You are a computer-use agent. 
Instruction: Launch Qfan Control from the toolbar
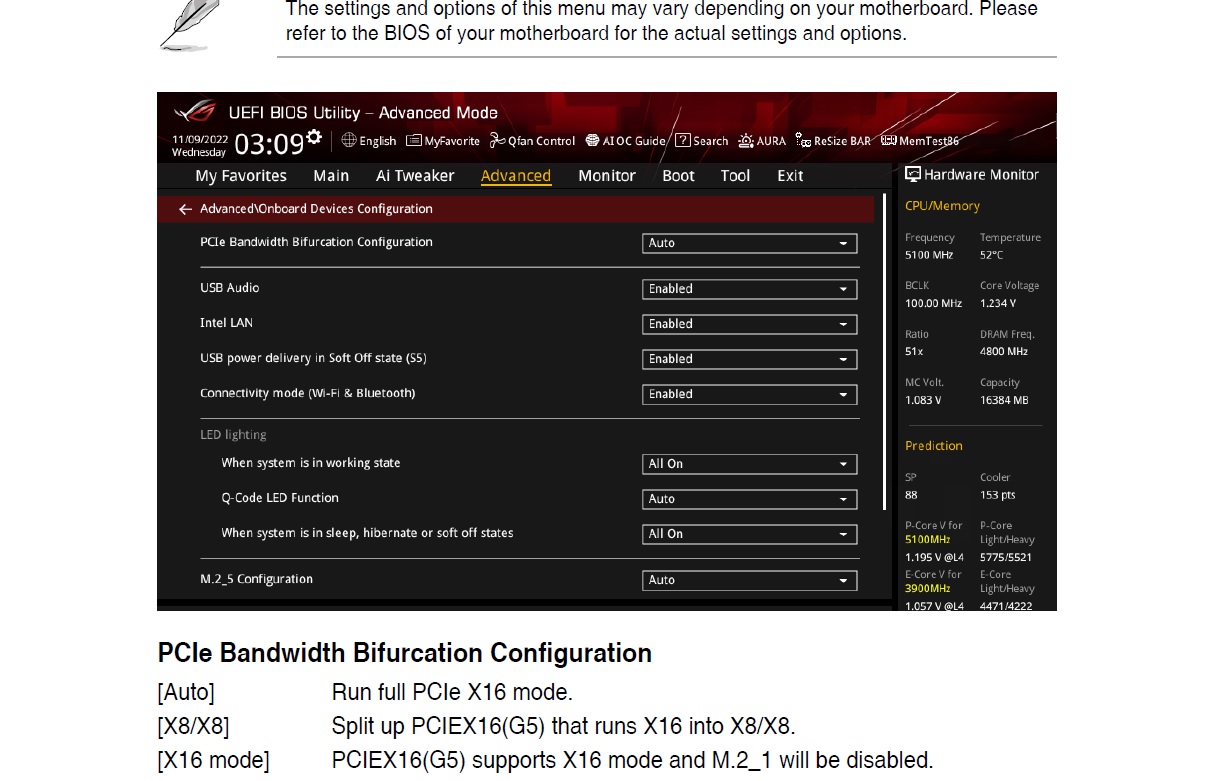532,141
